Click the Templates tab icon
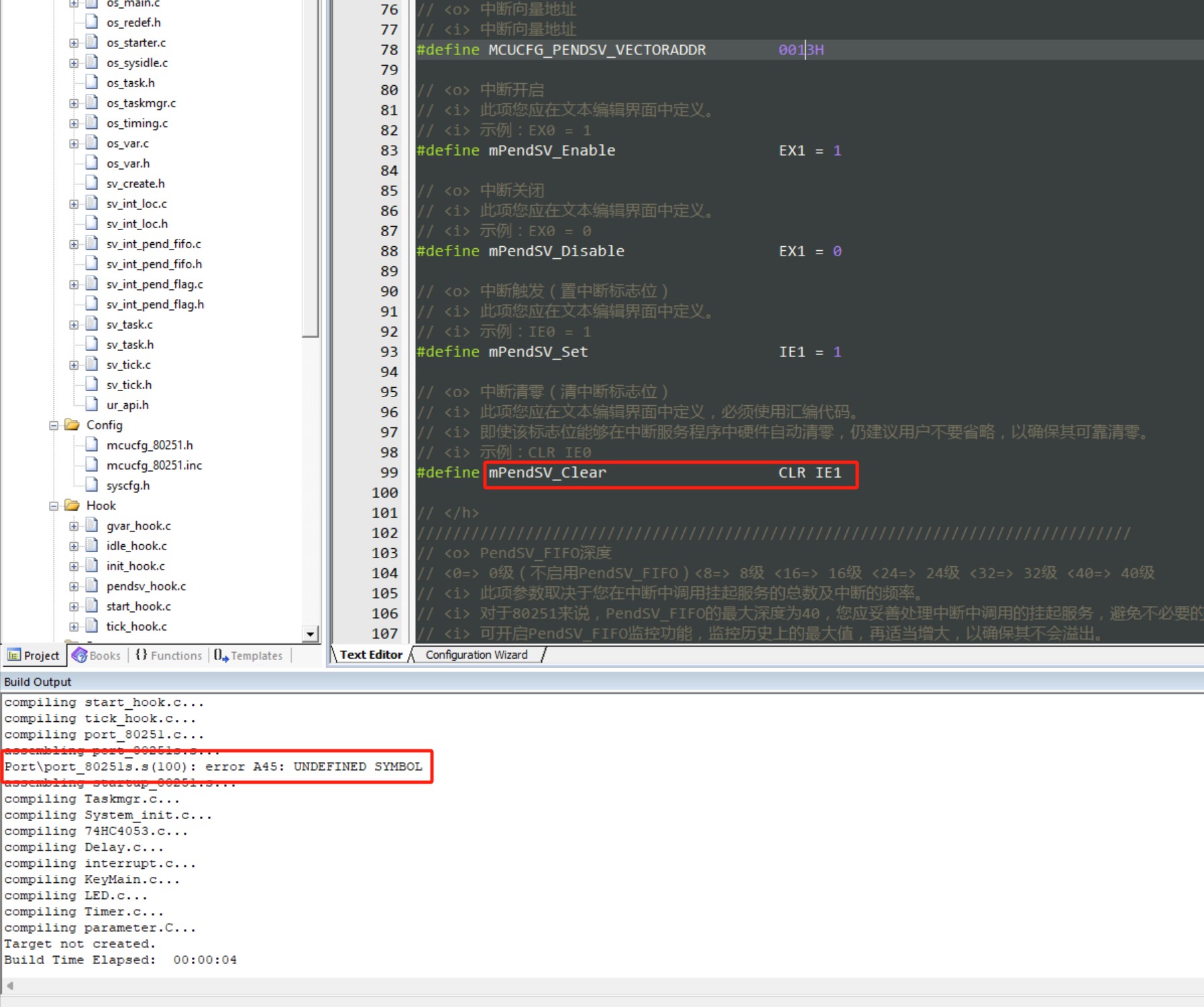The image size is (1204, 1007). point(221,655)
